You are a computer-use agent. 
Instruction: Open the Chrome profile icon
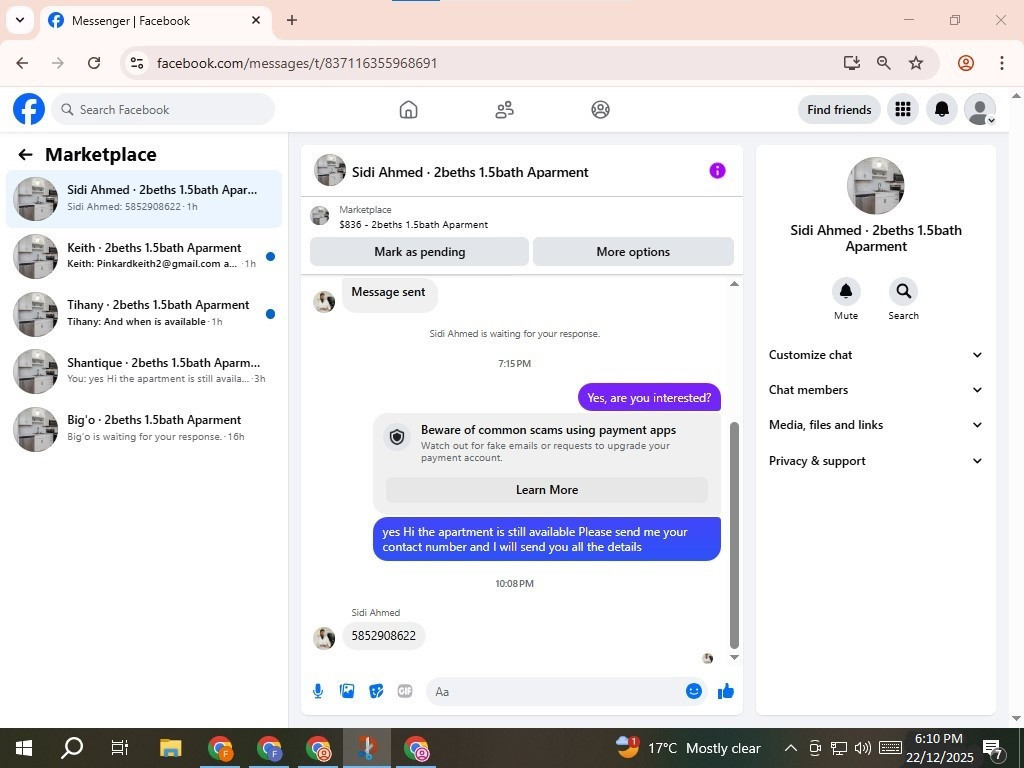[x=966, y=63]
